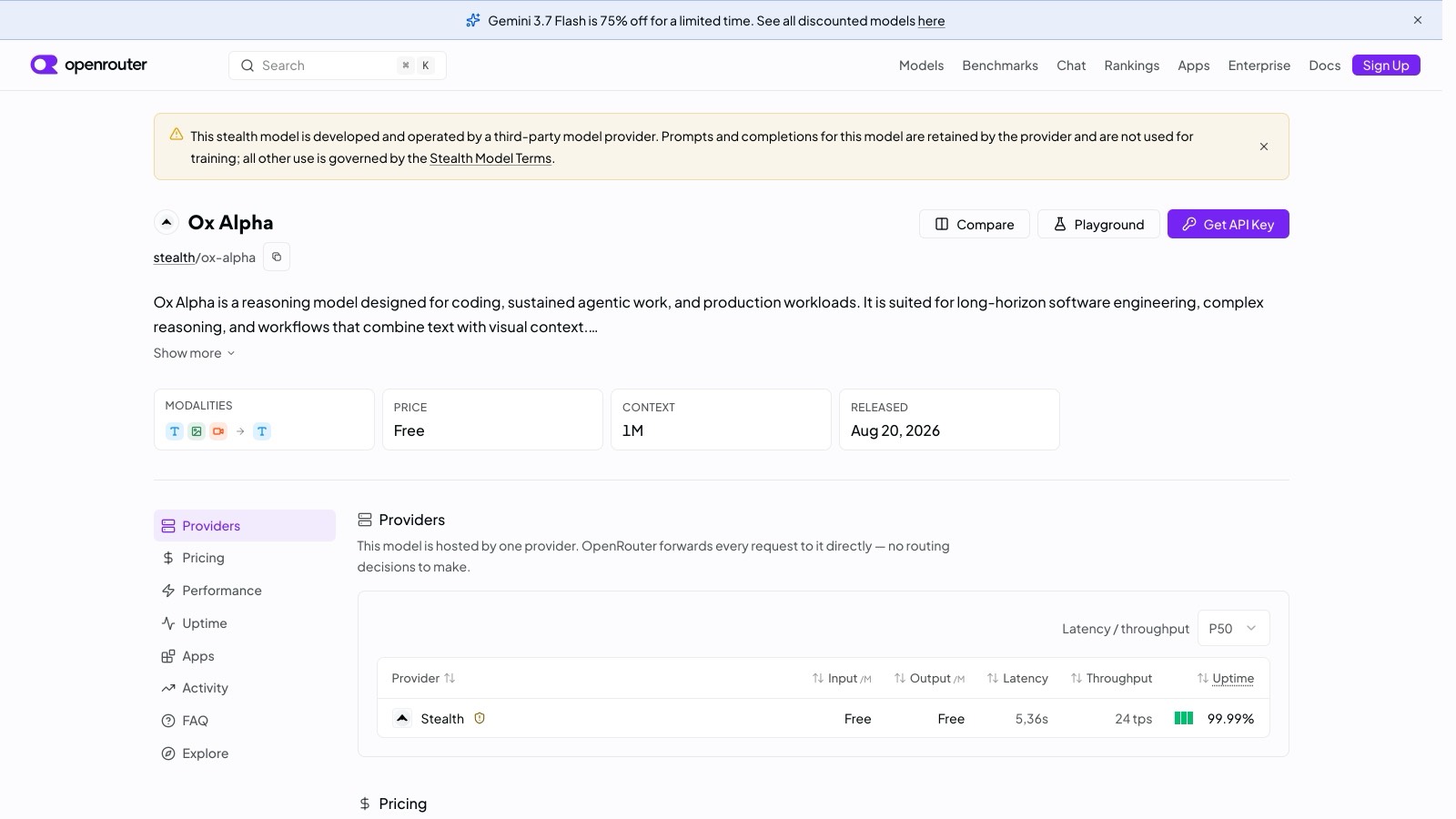This screenshot has height=819, width=1456.
Task: Click the Providers section heading icon
Action: pos(365,520)
